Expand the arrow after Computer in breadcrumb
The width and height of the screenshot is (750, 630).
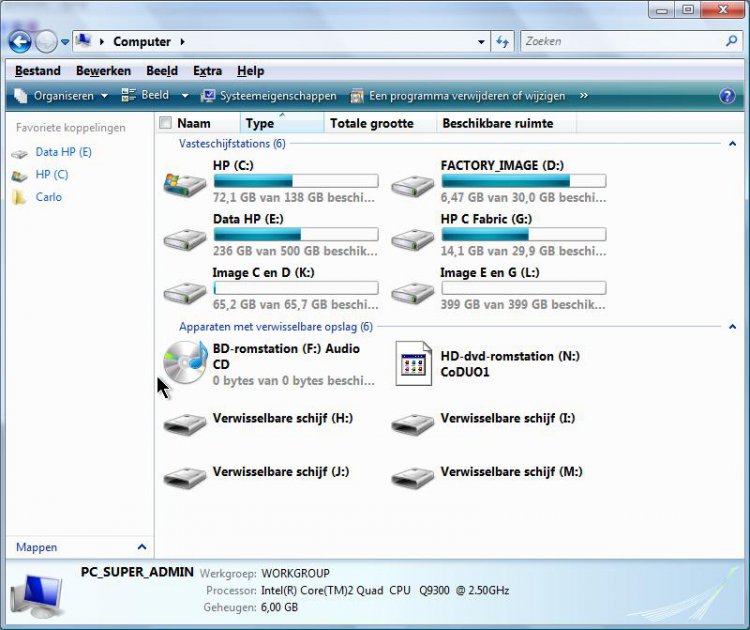[x=183, y=42]
